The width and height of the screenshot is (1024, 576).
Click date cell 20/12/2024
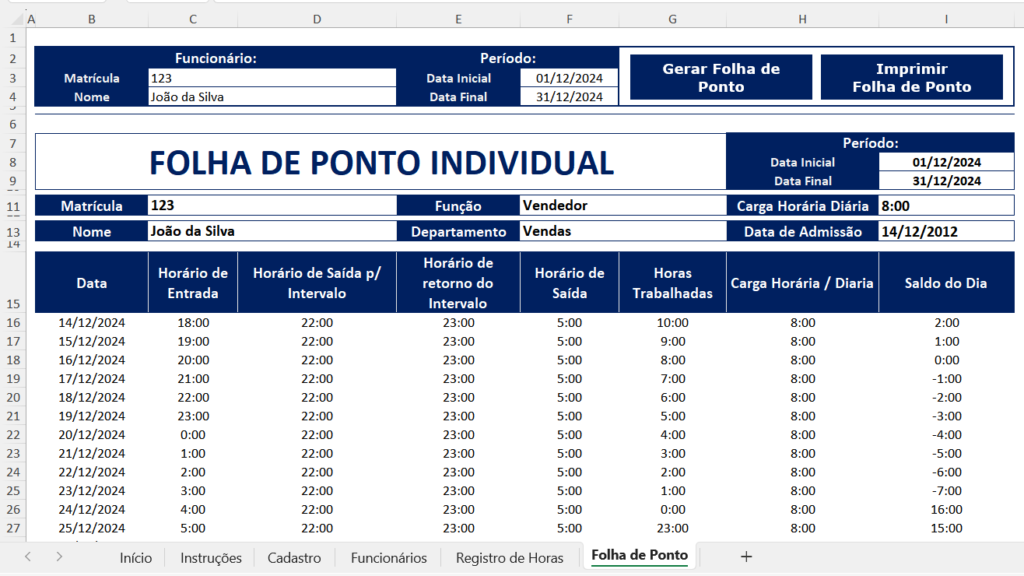(x=91, y=435)
